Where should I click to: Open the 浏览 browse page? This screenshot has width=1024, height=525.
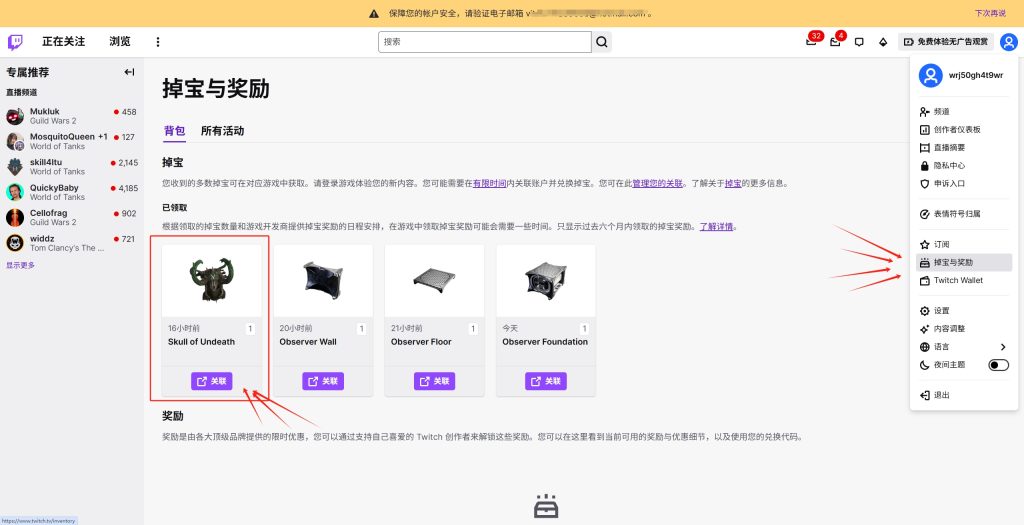tap(120, 42)
